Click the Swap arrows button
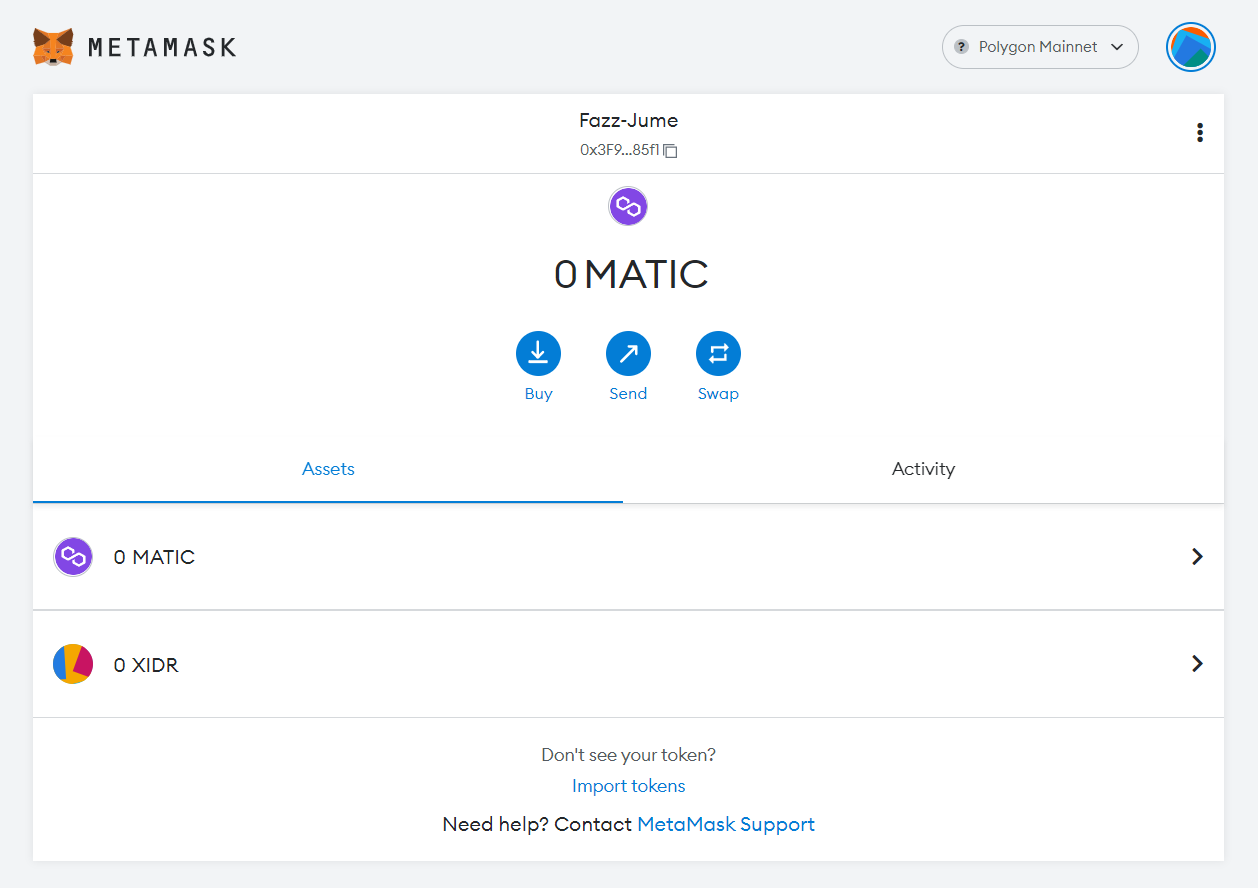 [718, 353]
